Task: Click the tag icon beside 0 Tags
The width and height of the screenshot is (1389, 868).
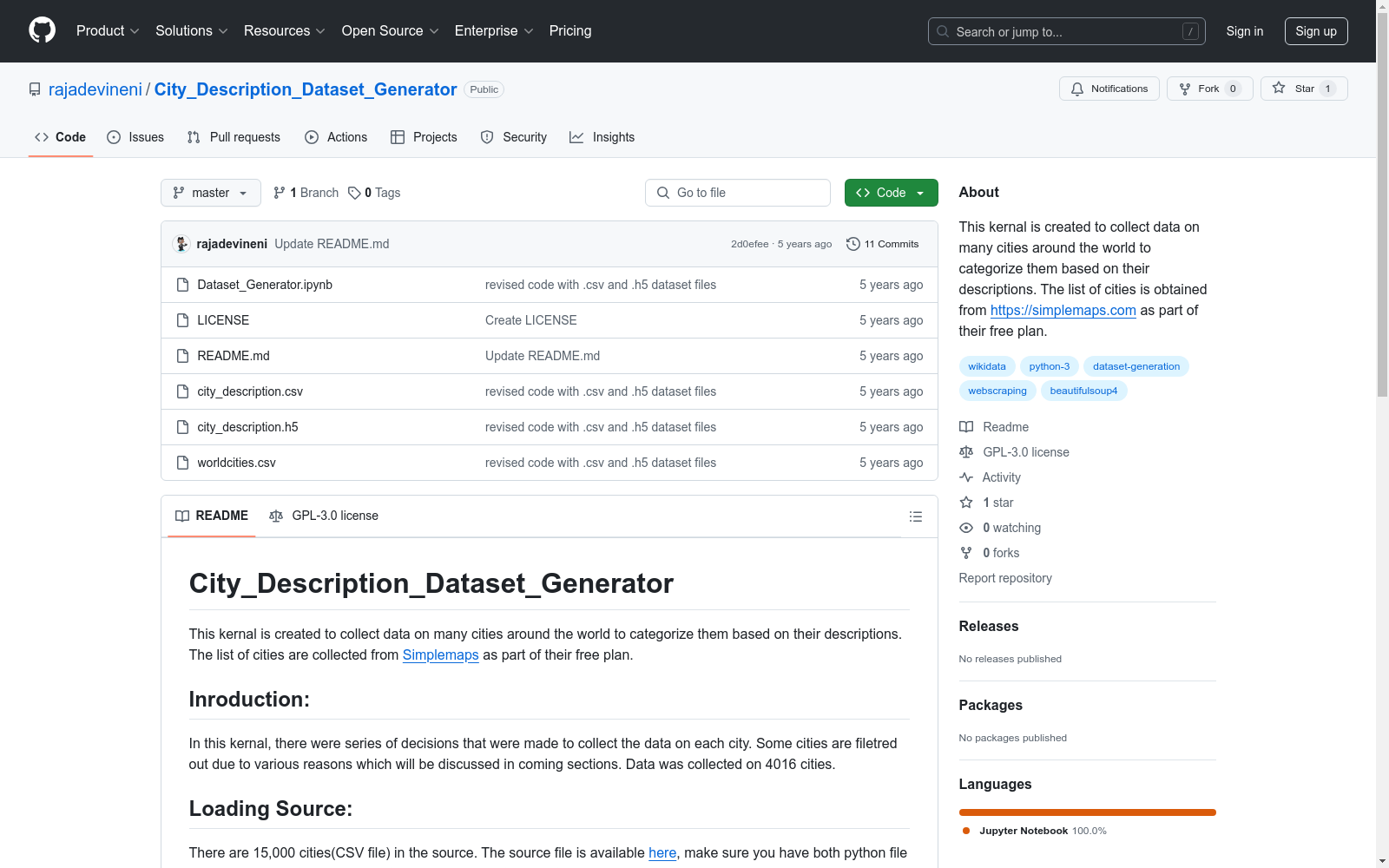Action: (x=354, y=193)
